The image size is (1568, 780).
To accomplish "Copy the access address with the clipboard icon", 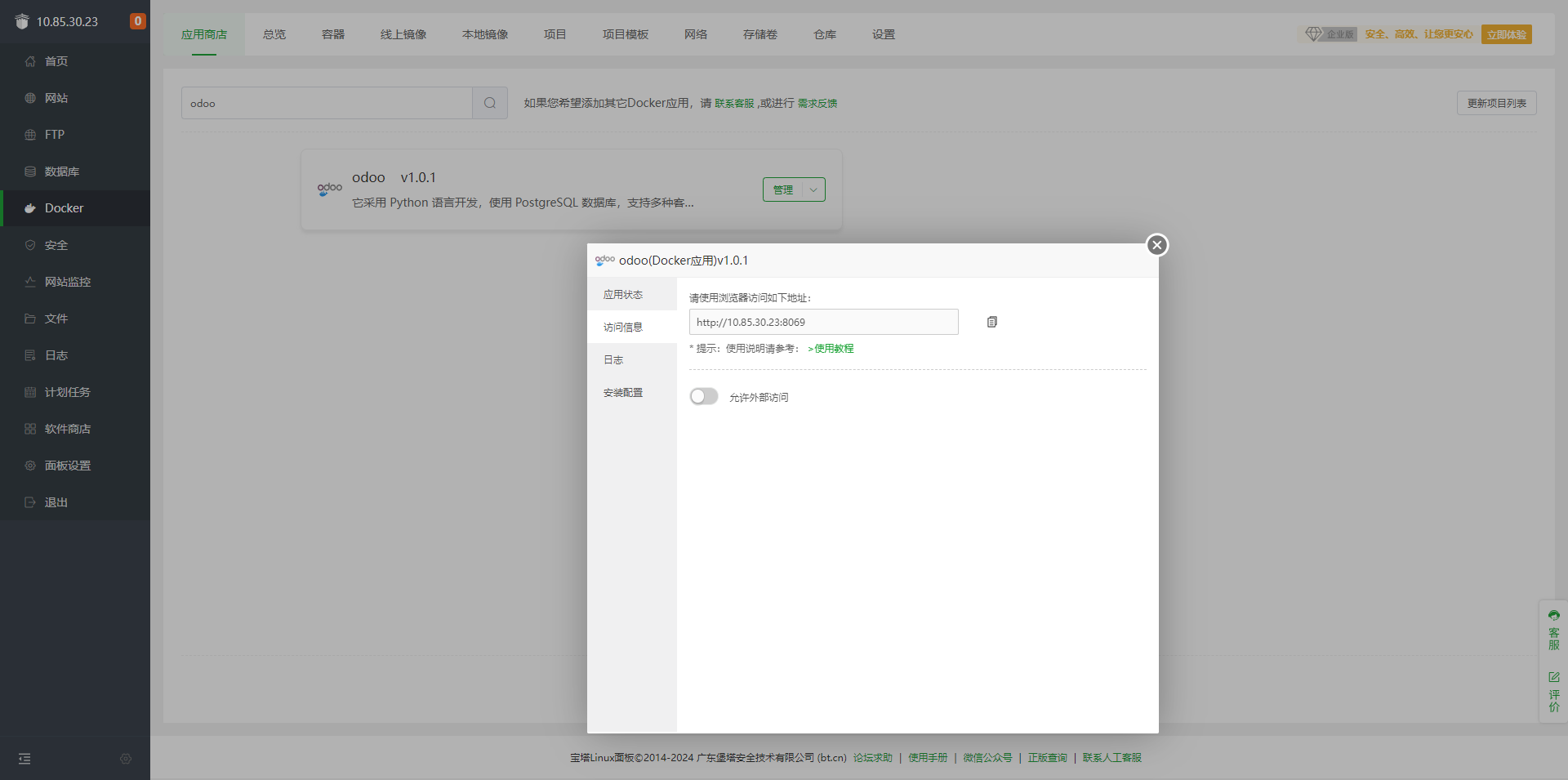I will 992,322.
